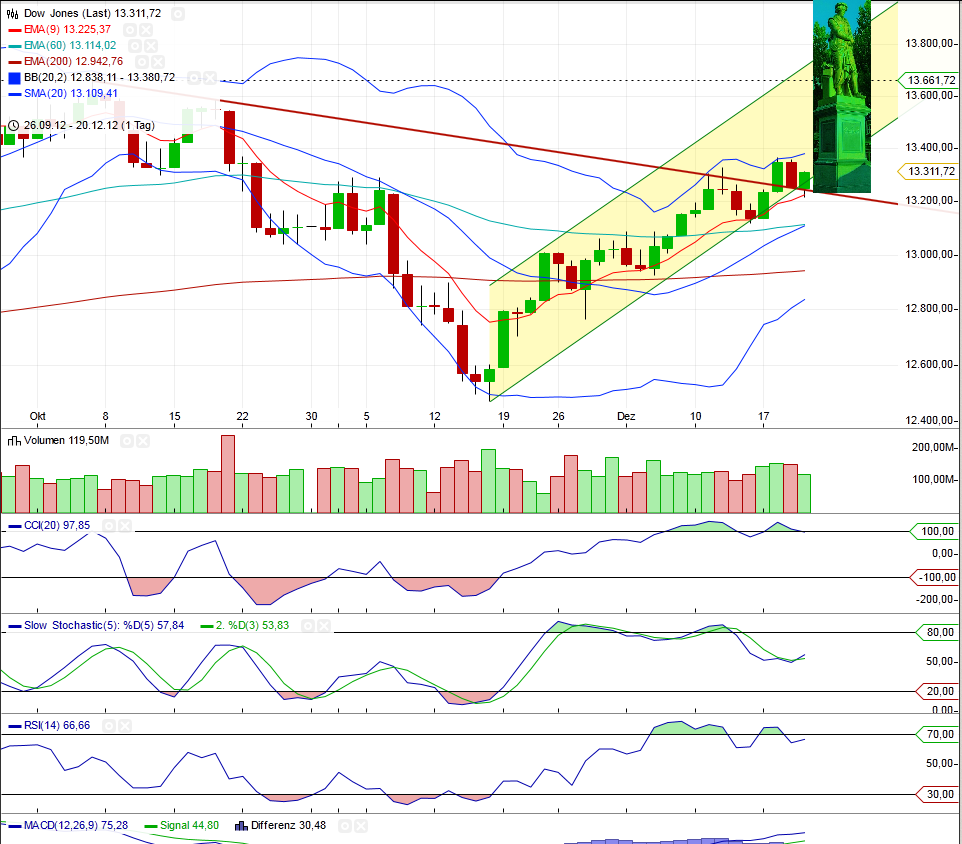Click the green MACD Signal legend line

click(x=150, y=826)
